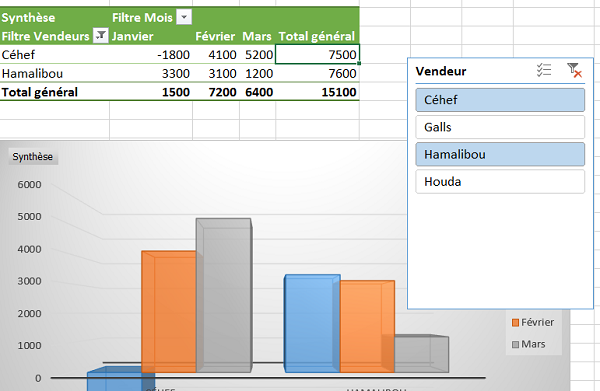This screenshot has width=600, height=391.
Task: Select Hamalibou's gray Mars bar
Action: click(421, 354)
